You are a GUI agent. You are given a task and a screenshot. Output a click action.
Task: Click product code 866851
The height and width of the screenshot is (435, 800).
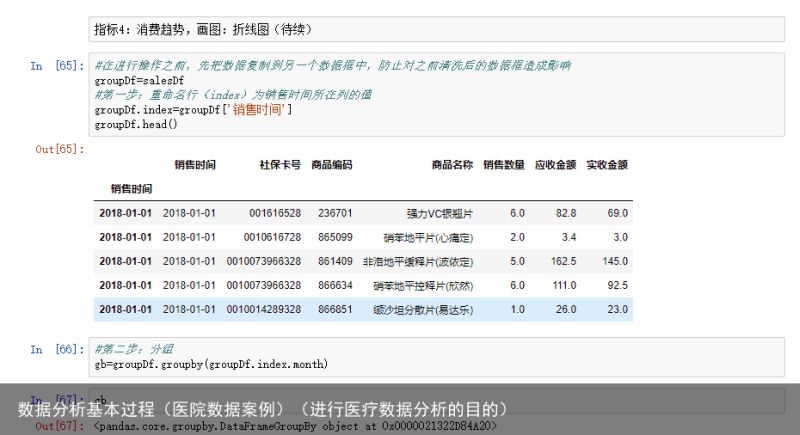point(335,309)
